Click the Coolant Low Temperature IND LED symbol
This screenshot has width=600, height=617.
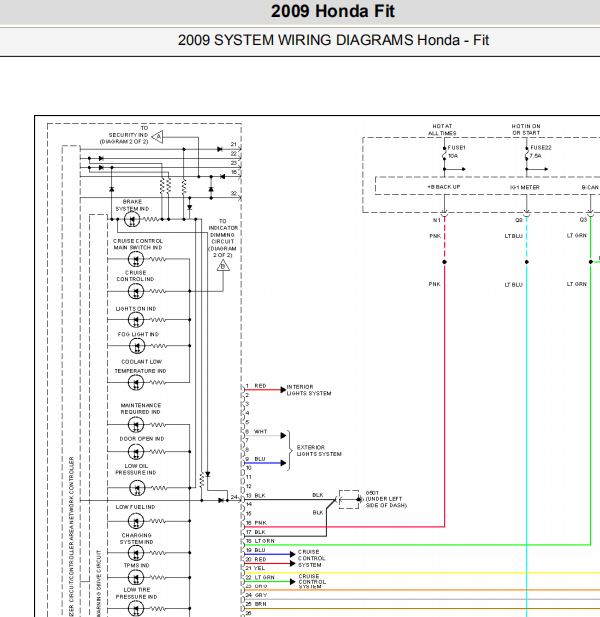pyautogui.click(x=136, y=382)
